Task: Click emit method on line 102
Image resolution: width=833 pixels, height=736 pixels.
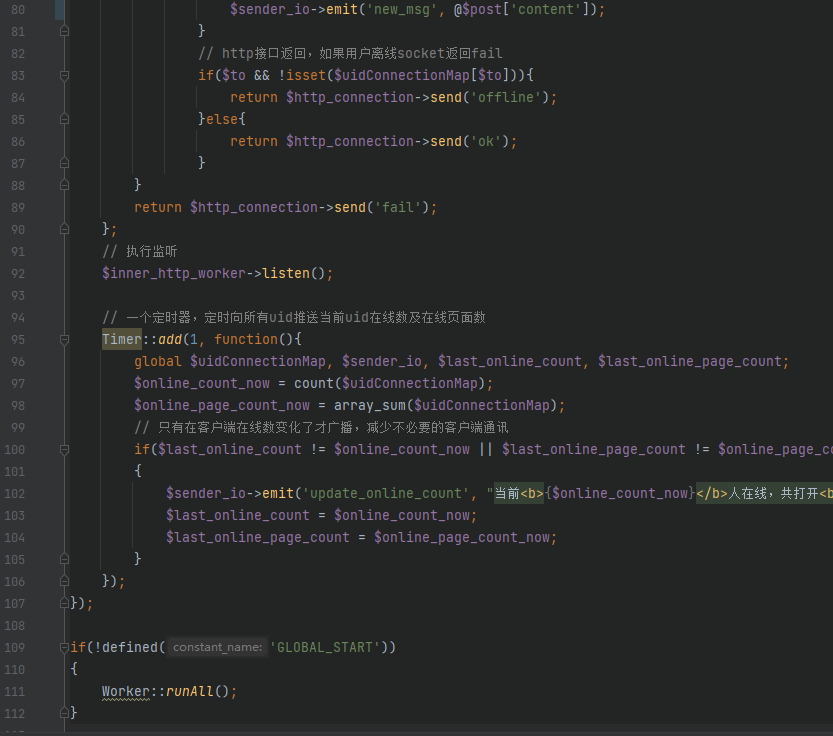Action: click(x=278, y=493)
